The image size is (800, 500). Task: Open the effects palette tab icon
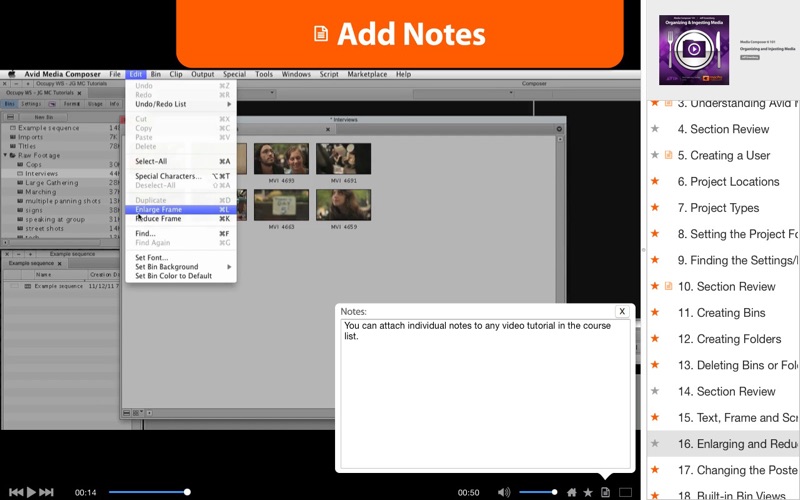tap(52, 104)
